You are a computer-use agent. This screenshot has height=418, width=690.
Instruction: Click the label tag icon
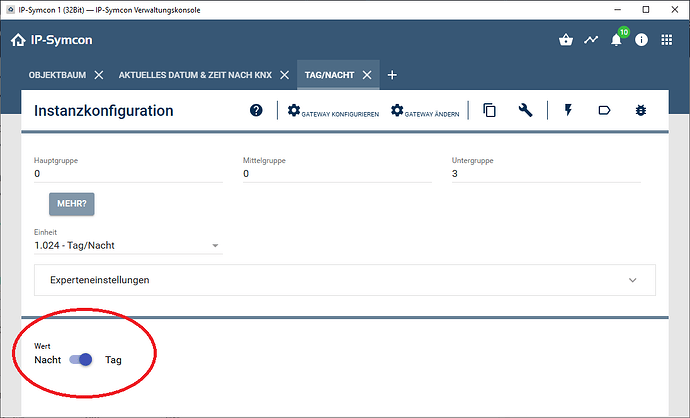[604, 111]
